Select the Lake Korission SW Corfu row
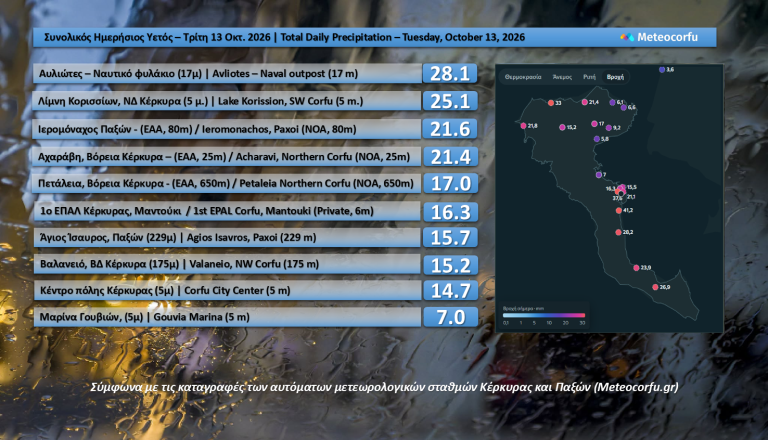Viewport: 768px width, 440px height. [227, 101]
